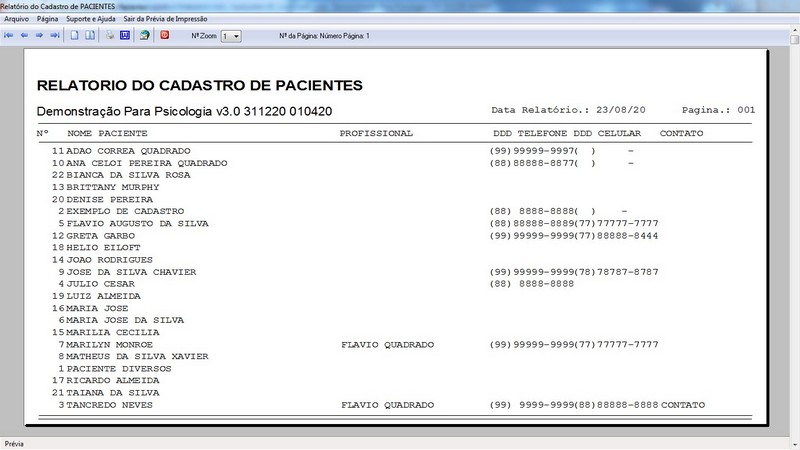Select patient row DENISE PEREIRA
The width and height of the screenshot is (800, 450).
tap(102, 199)
